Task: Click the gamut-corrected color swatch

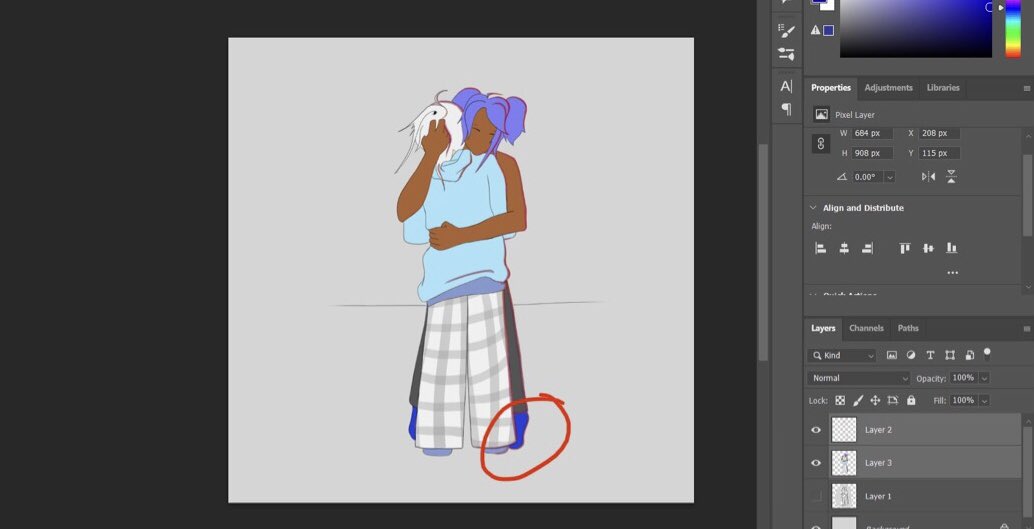Action: [x=829, y=30]
